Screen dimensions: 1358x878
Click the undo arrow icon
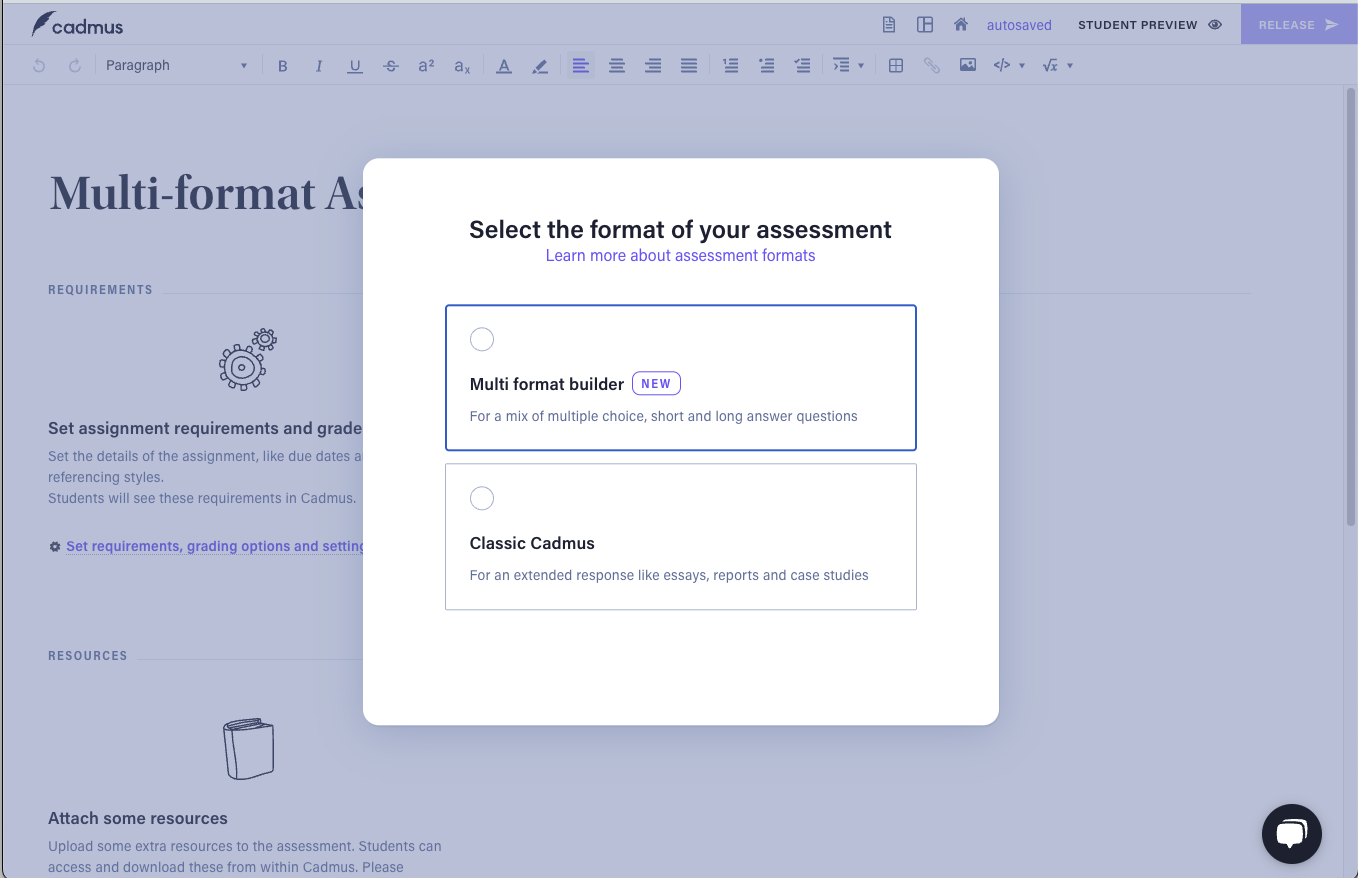point(39,66)
